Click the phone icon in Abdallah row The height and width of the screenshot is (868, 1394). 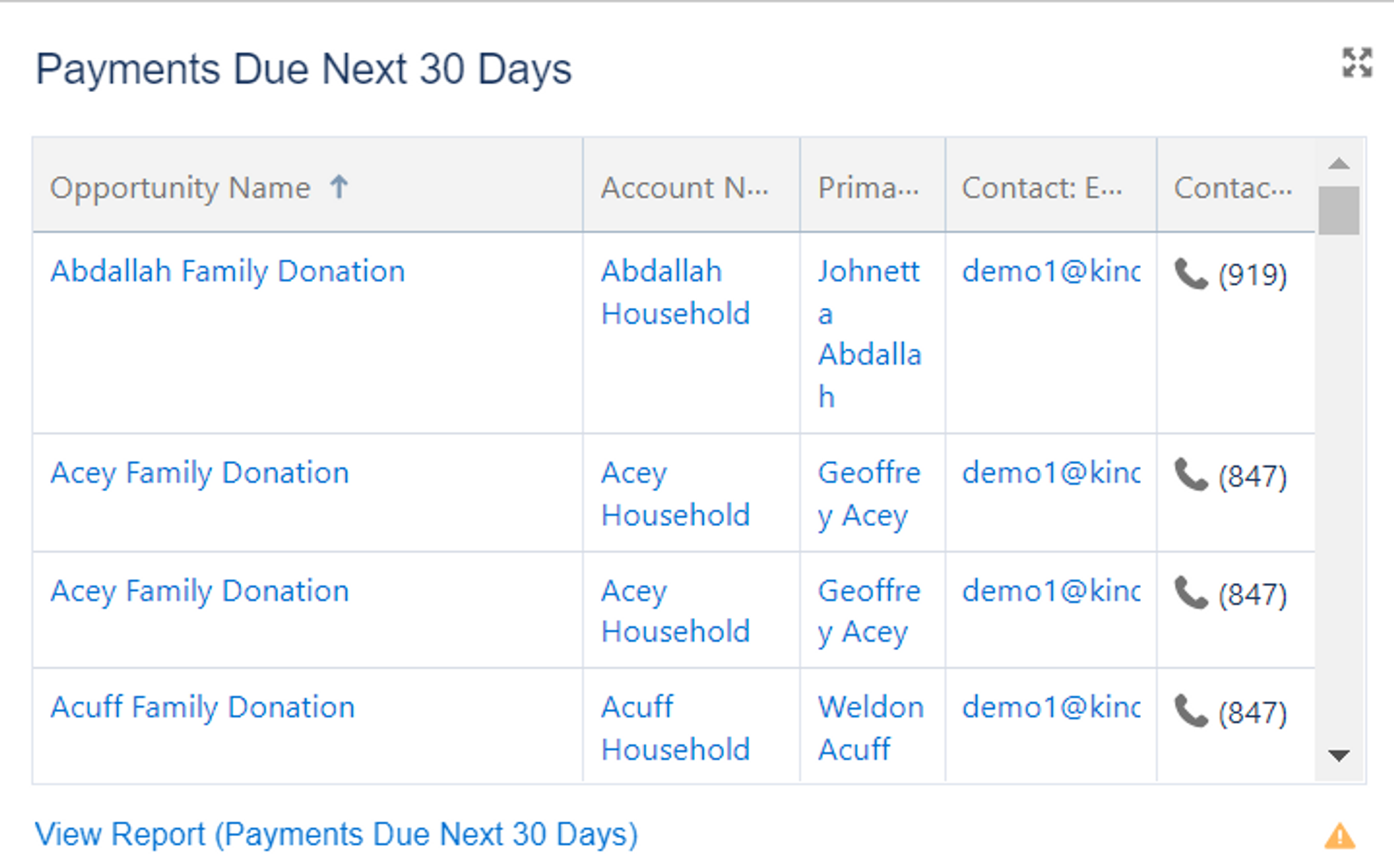tap(1190, 274)
